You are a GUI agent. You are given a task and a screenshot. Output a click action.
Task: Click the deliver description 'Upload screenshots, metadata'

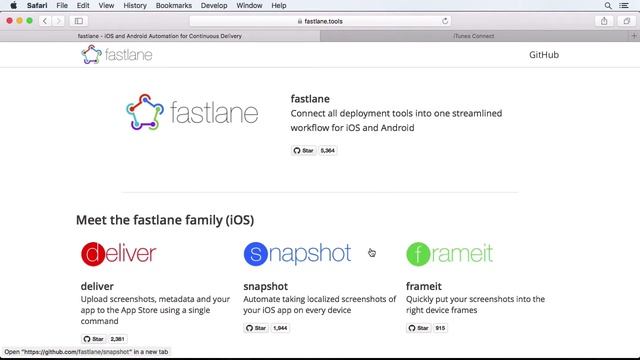pyautogui.click(x=155, y=310)
